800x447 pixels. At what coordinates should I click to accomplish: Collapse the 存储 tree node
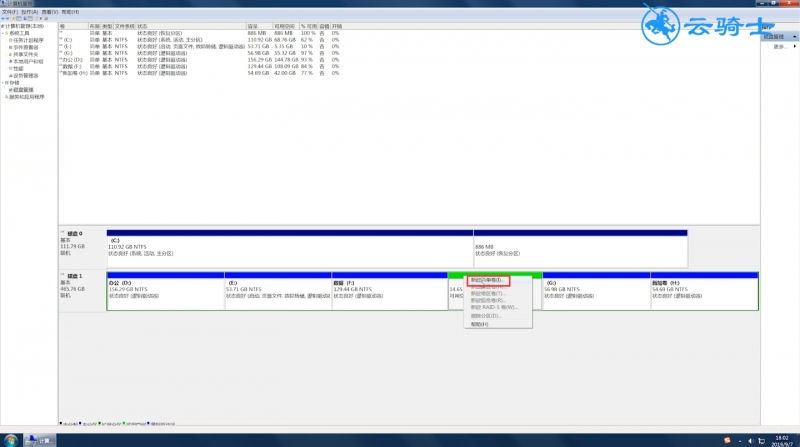(3, 83)
